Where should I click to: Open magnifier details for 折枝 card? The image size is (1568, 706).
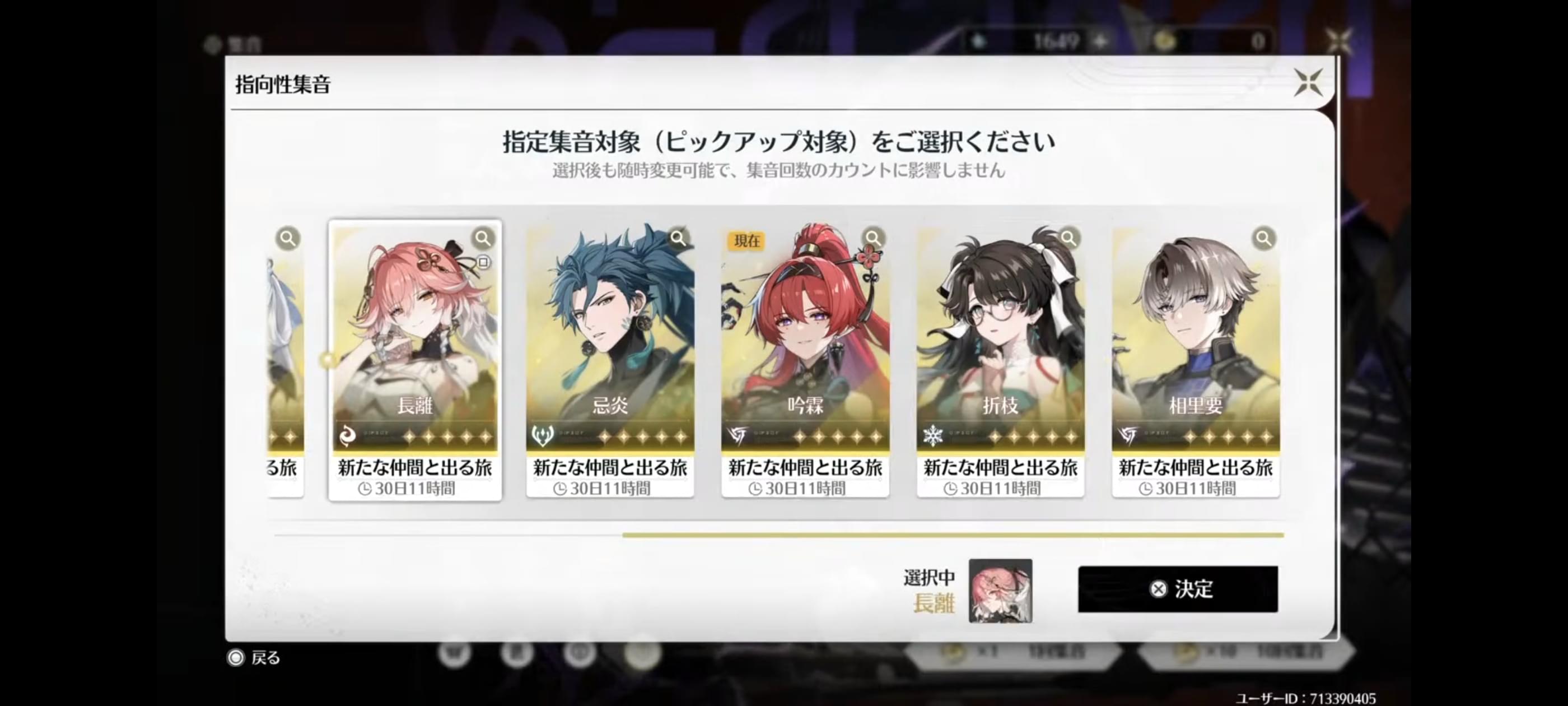pos(1069,238)
